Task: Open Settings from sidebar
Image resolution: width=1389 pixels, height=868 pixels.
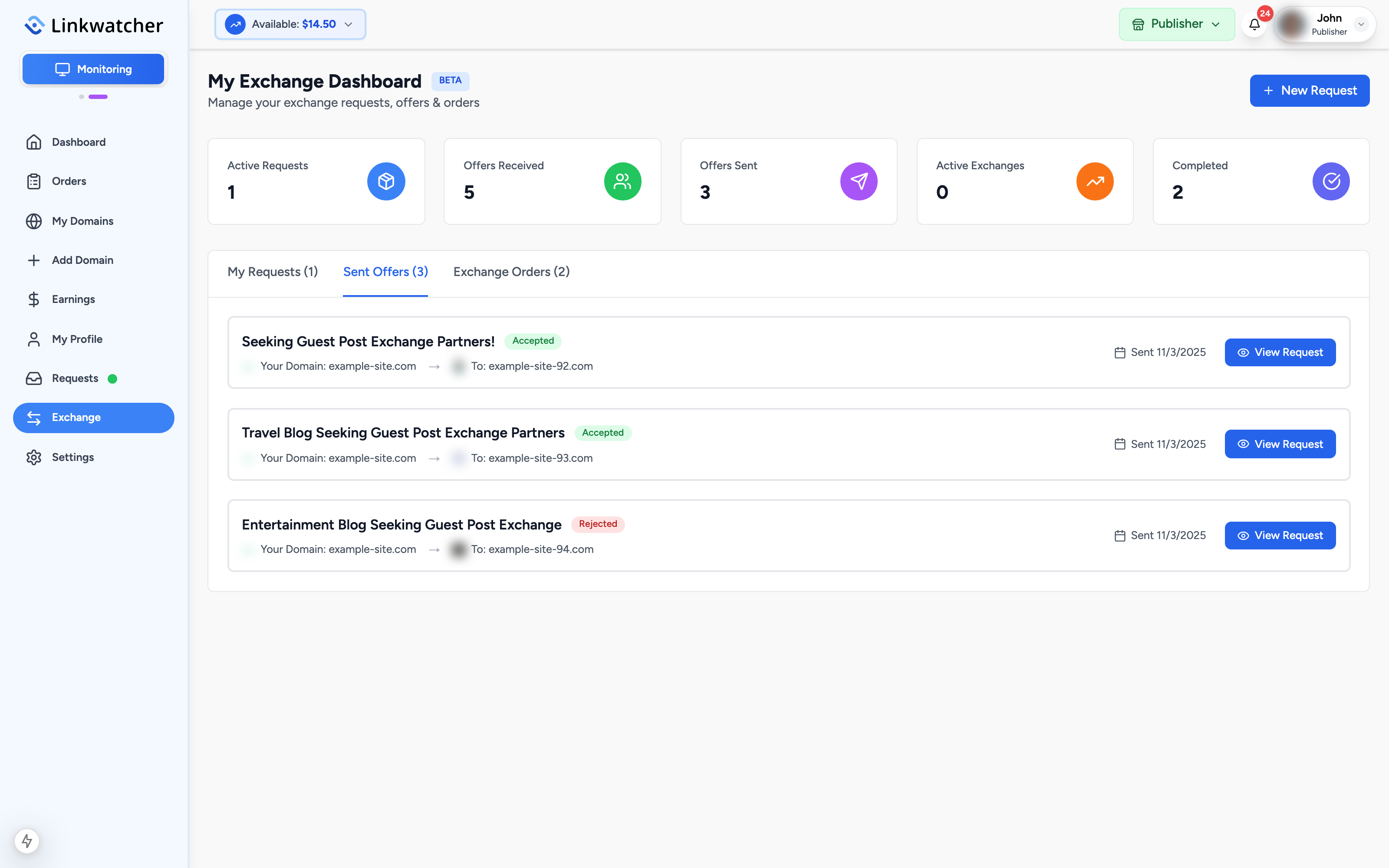Action: click(94, 457)
